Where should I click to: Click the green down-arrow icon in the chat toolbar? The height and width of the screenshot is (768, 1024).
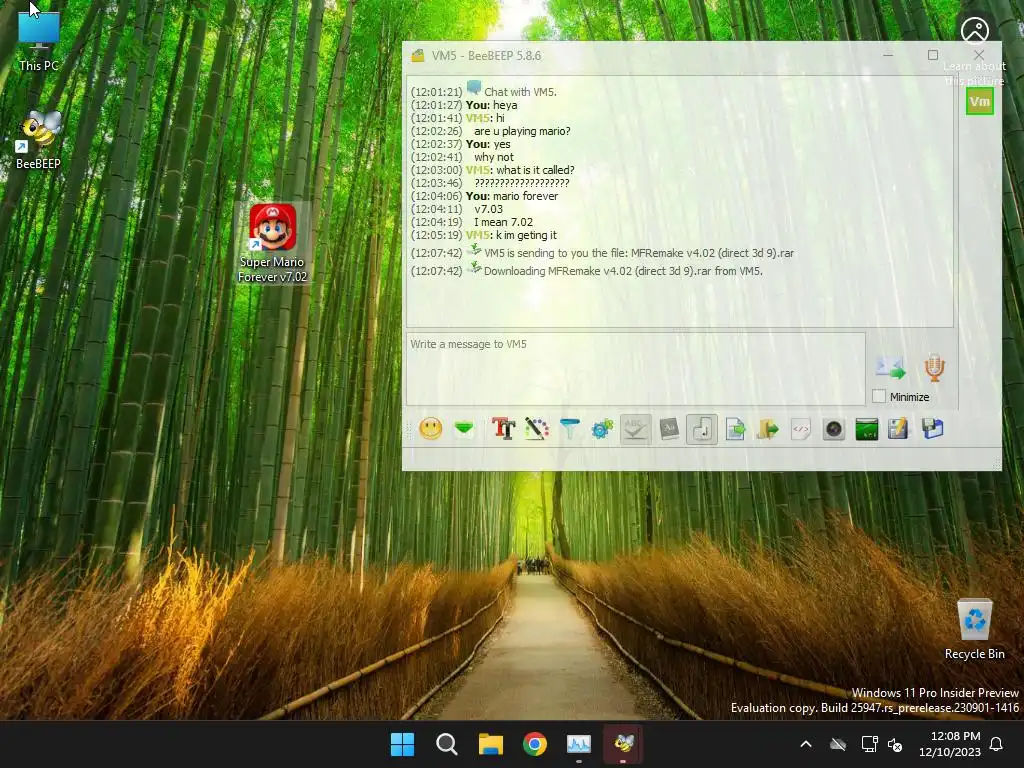point(464,429)
